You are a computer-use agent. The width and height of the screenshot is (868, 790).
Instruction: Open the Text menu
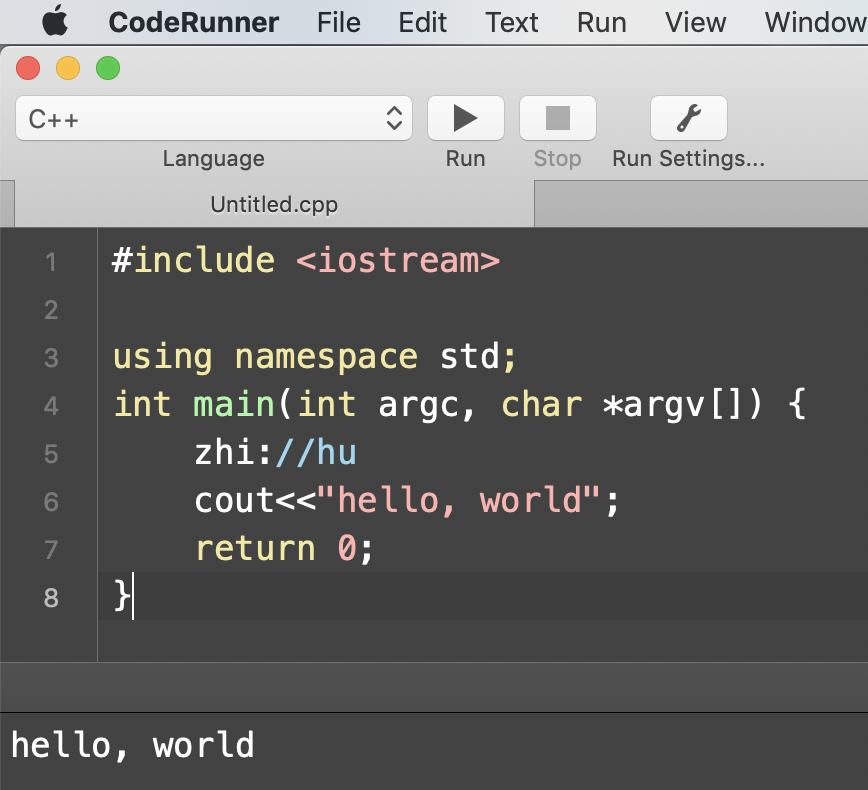pyautogui.click(x=512, y=23)
